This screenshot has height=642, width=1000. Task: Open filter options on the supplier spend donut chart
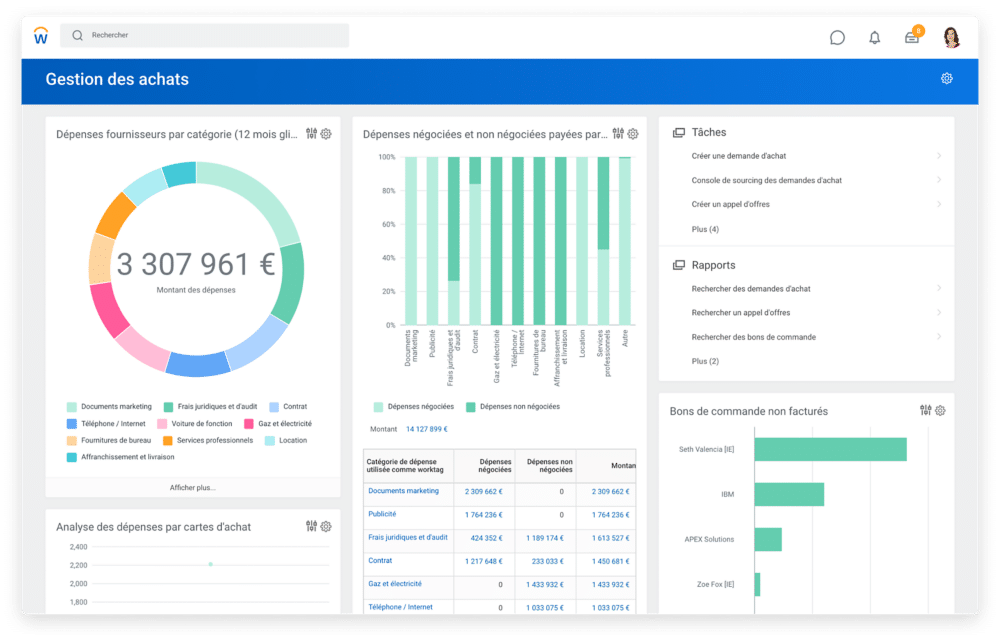point(313,132)
